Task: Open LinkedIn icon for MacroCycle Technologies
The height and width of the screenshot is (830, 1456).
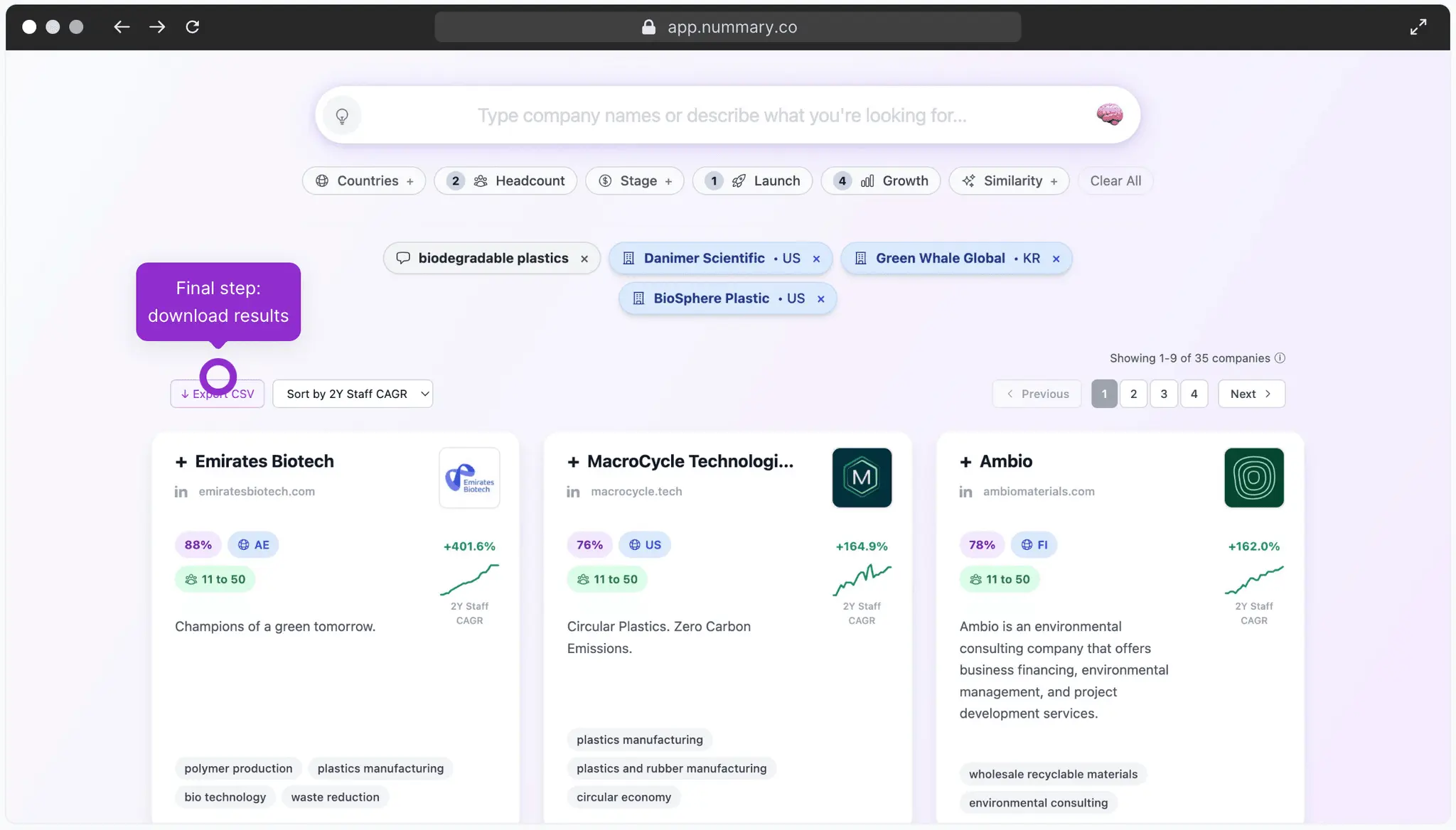Action: [x=573, y=492]
